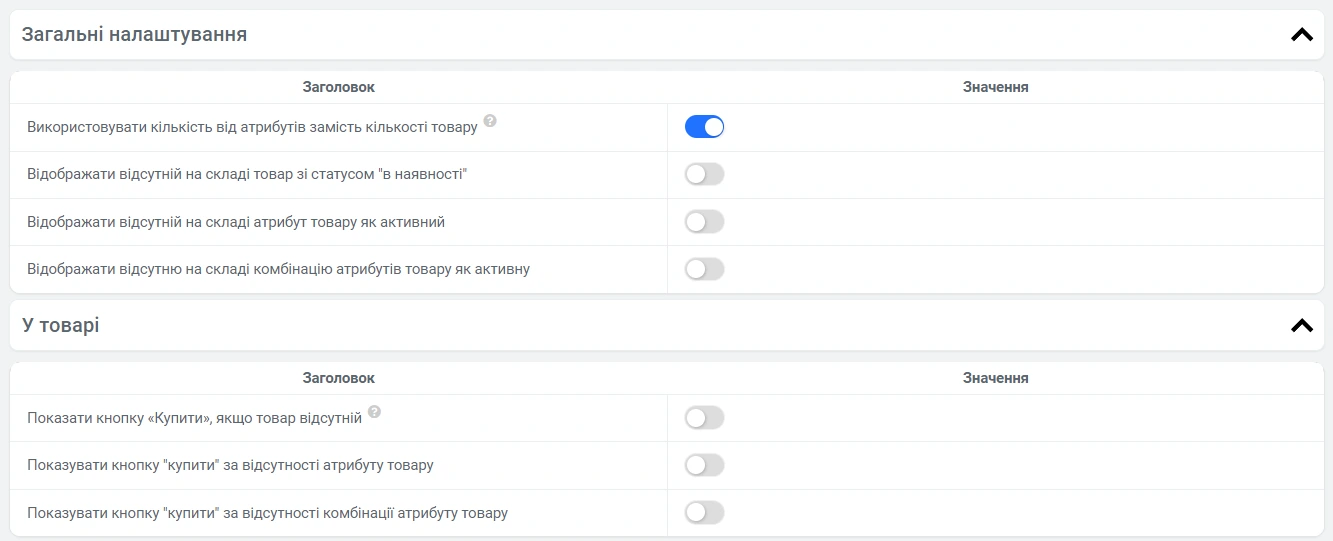1333x541 pixels.
Task: Enable "купити" button when product attribute is absent
Action: [x=704, y=465]
